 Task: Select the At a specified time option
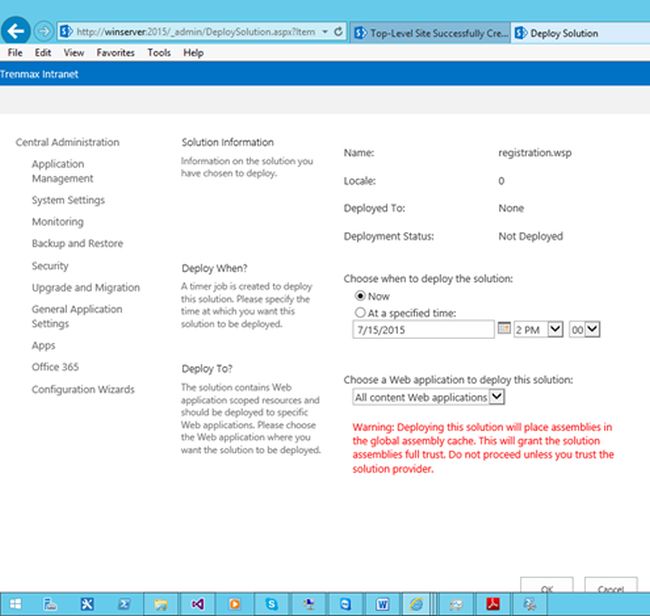[360, 313]
